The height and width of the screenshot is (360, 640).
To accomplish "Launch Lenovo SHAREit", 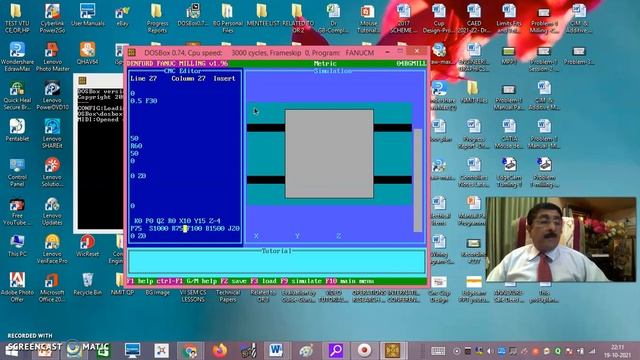I will click(52, 133).
